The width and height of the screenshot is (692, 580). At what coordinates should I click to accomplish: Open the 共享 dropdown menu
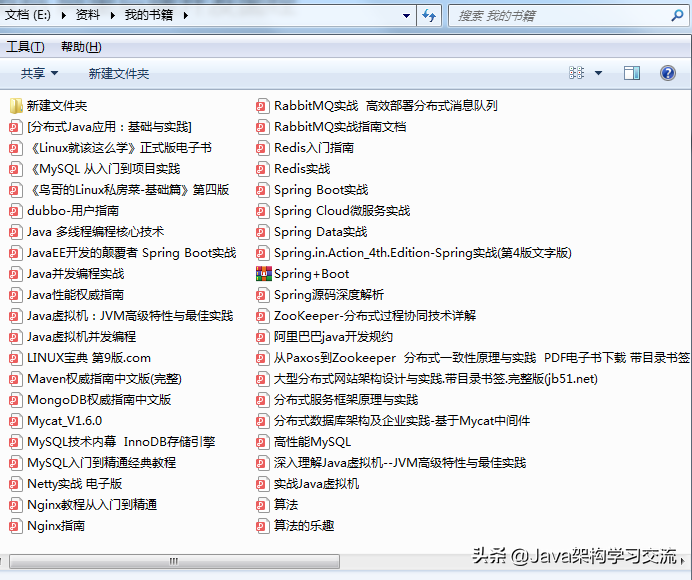coord(39,73)
